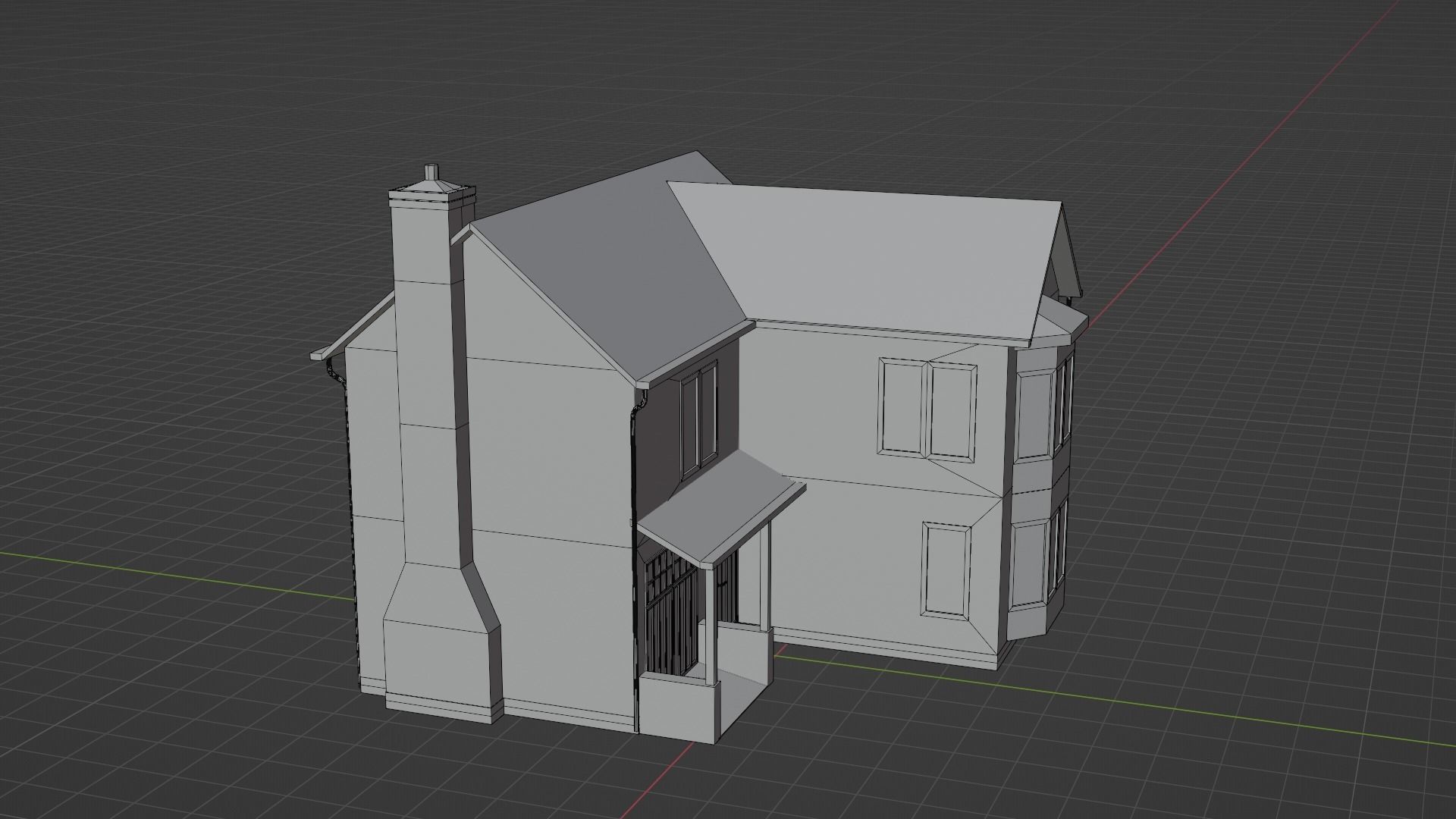
Task: Select the small porch roof over the entrance
Action: (x=720, y=508)
